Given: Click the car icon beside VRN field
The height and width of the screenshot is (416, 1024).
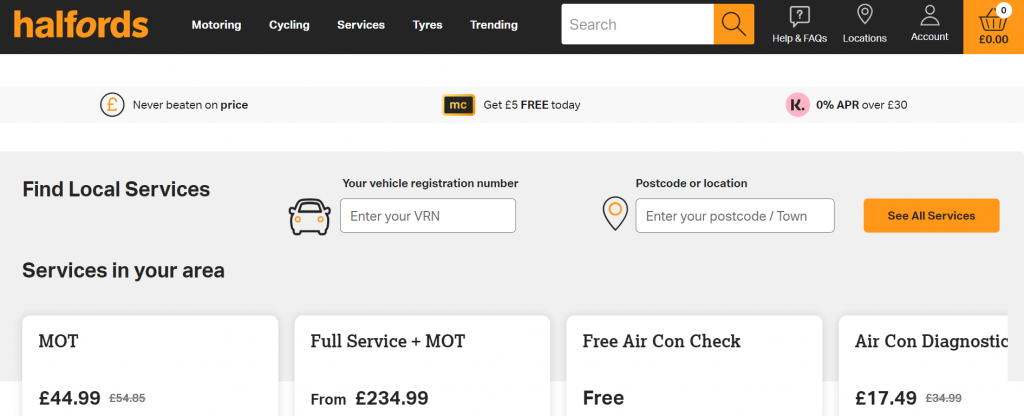Looking at the screenshot, I should point(310,216).
